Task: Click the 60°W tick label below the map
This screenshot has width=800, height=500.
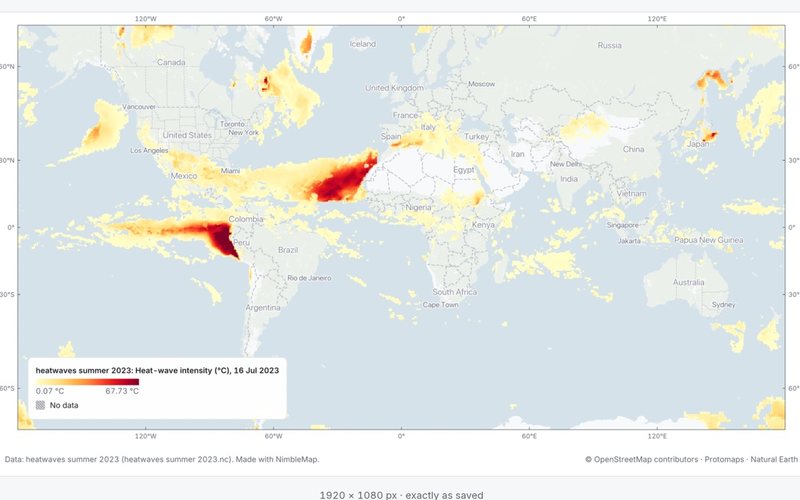Action: coord(273,436)
